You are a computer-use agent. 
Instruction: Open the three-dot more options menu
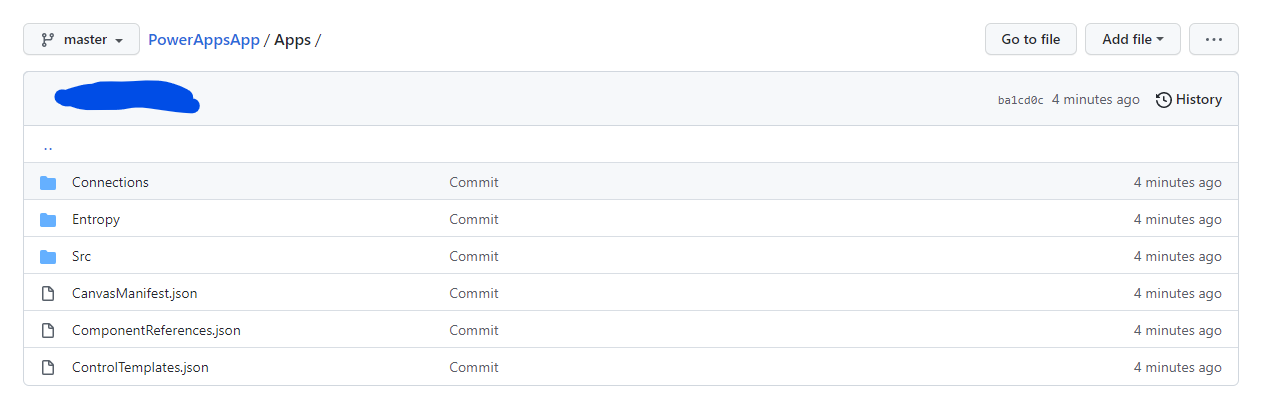tap(1214, 39)
